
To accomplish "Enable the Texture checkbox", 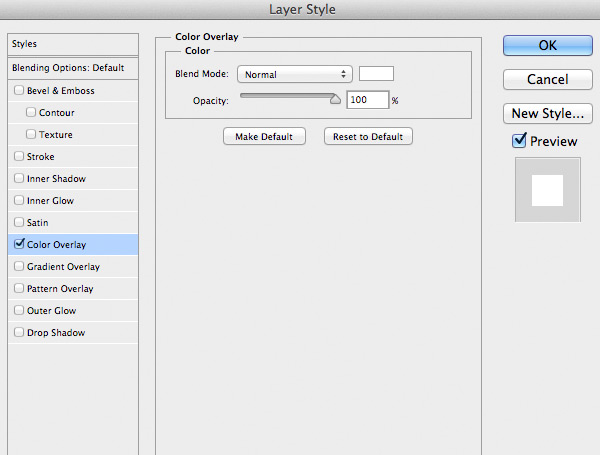I will [31, 135].
